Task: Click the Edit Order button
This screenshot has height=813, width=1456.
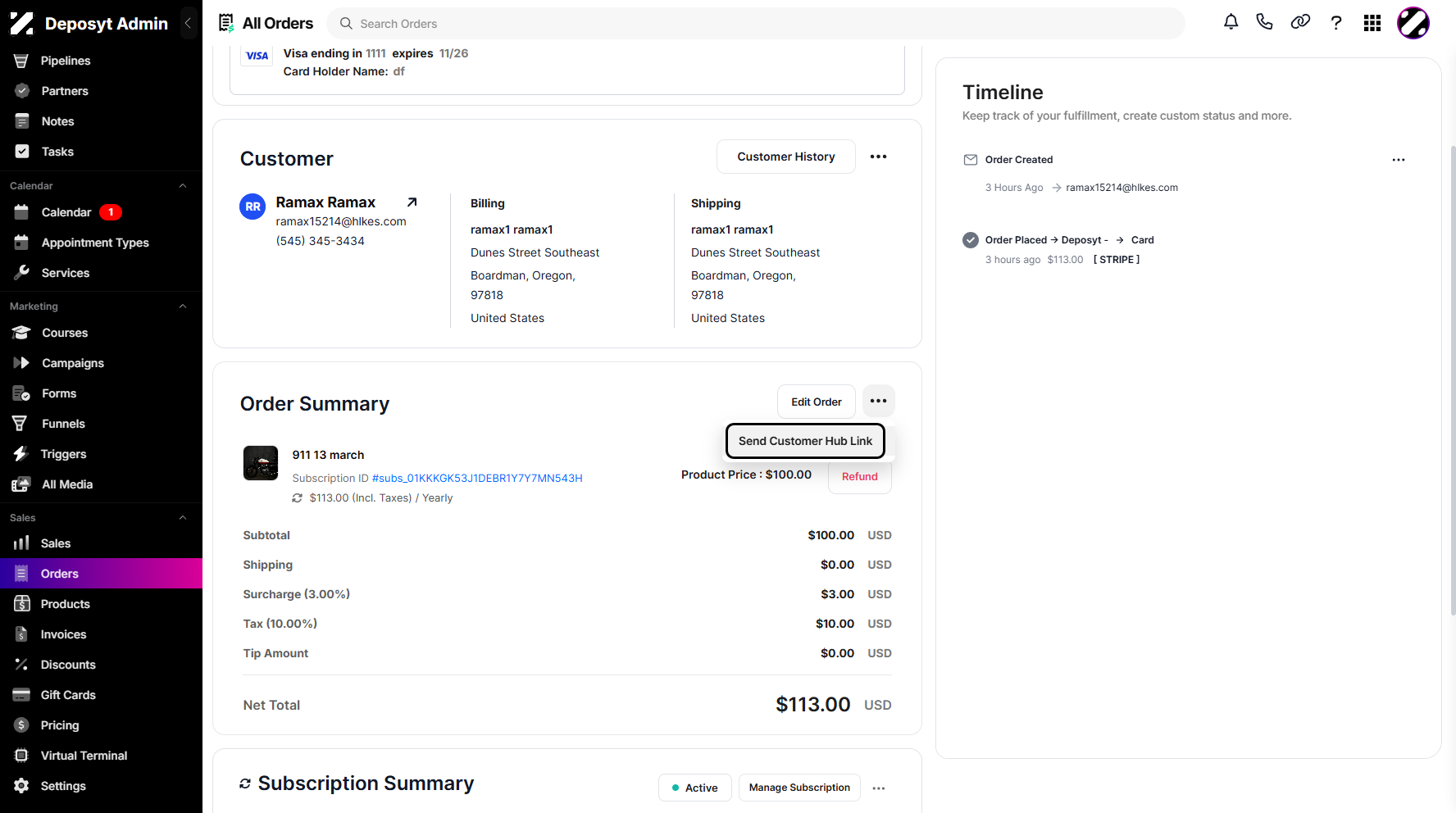Action: (x=817, y=402)
